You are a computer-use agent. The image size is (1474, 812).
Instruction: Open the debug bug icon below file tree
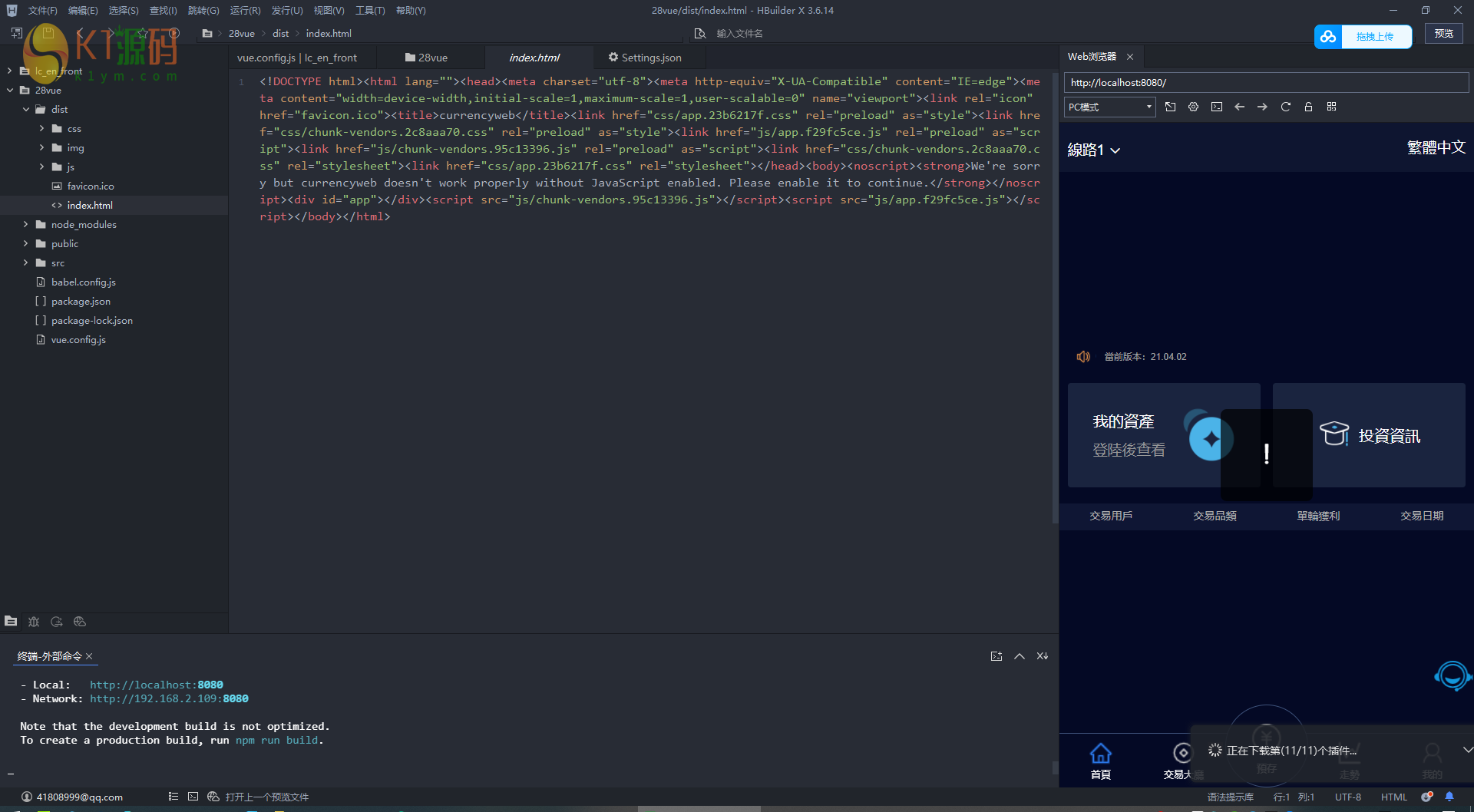tap(34, 622)
